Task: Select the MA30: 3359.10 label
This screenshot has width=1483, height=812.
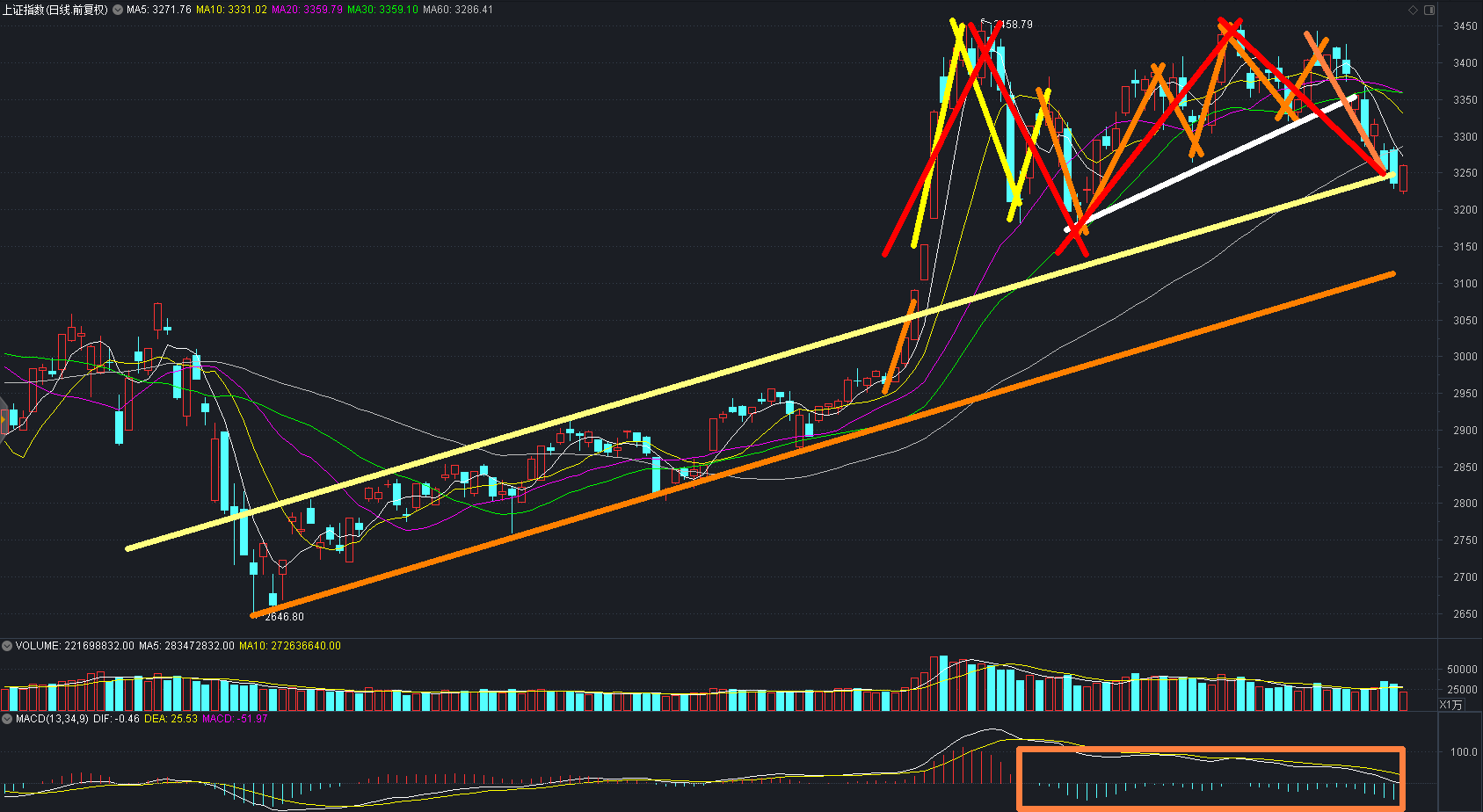Action: click(382, 10)
